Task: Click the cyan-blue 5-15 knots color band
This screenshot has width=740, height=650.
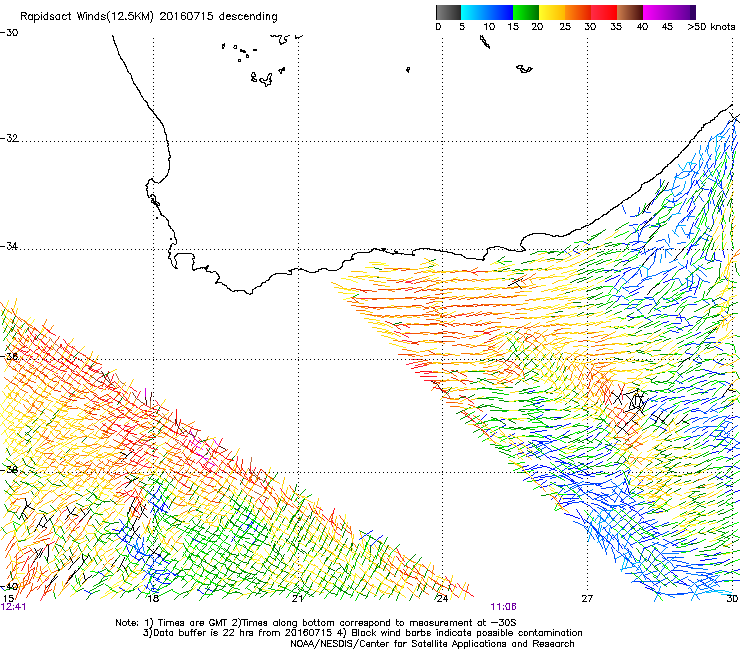Action: click(487, 12)
